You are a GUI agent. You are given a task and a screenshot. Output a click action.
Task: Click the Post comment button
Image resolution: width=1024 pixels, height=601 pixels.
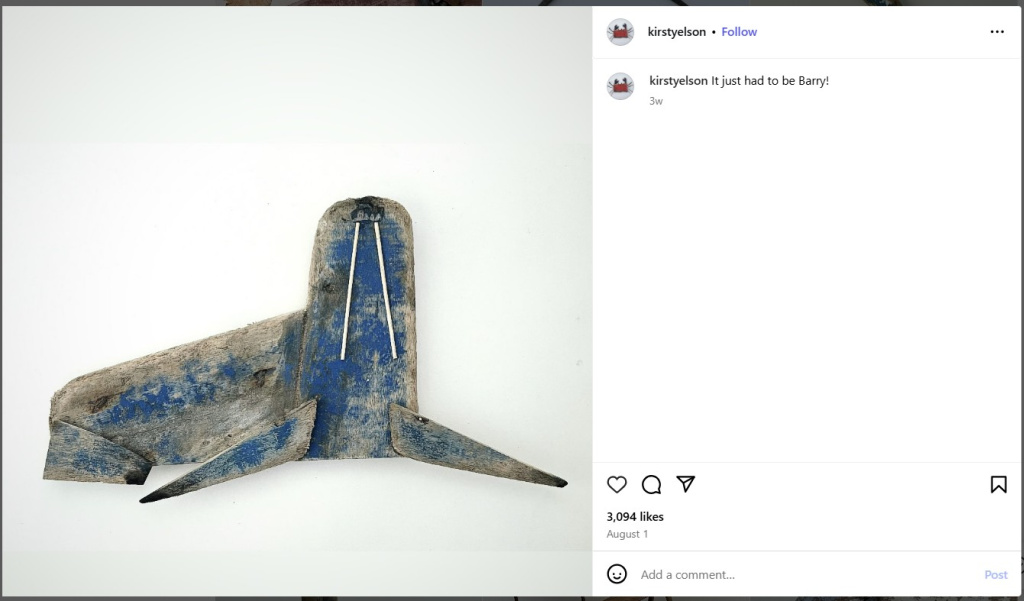pyautogui.click(x=995, y=575)
